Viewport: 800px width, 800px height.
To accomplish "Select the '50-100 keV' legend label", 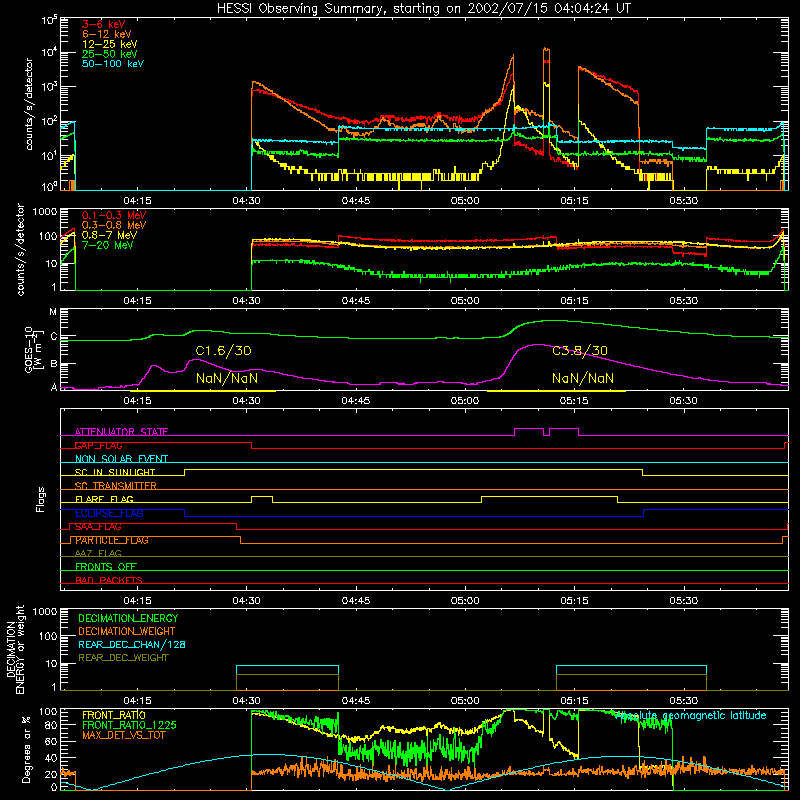I will tap(112, 64).
